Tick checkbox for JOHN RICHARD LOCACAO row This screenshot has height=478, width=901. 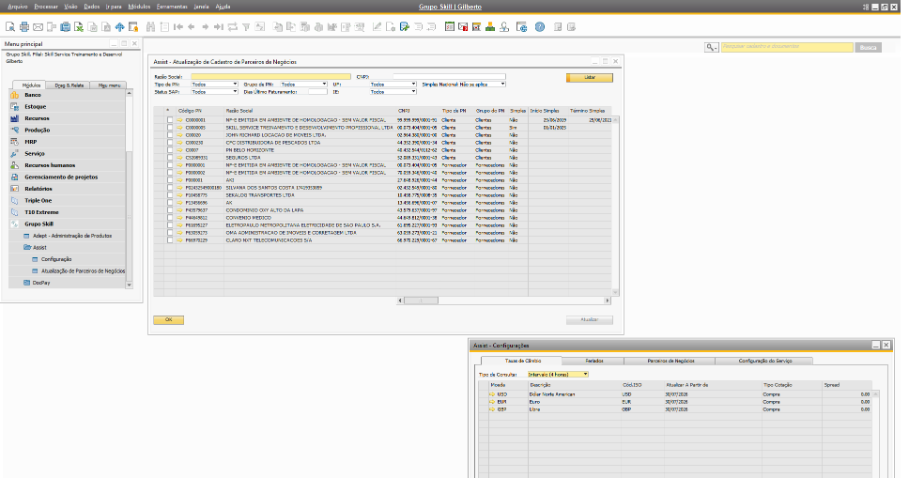[x=170, y=135]
